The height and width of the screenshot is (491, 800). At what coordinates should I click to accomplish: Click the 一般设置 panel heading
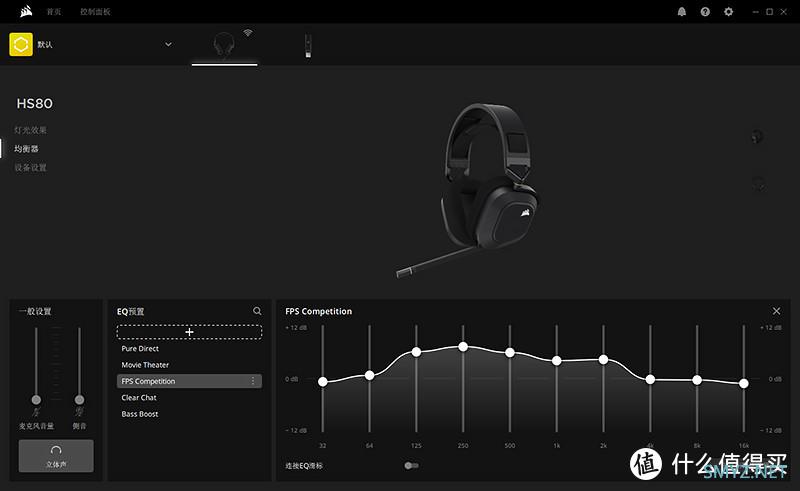tap(35, 311)
